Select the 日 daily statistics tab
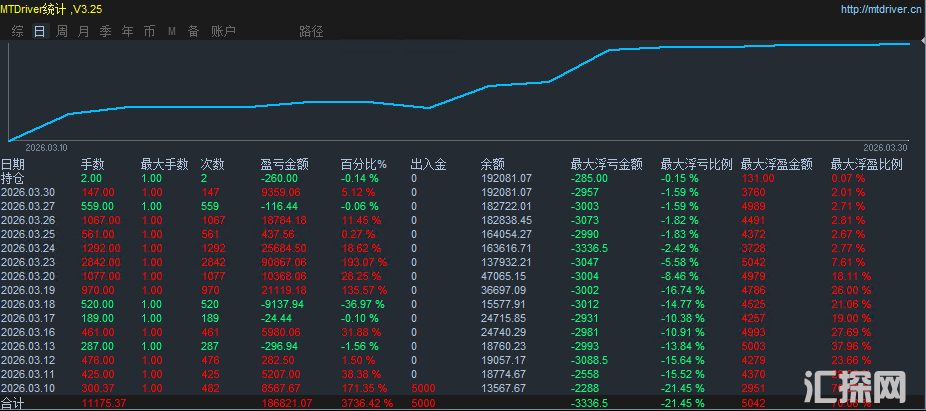Screen dimensions: 926x411 pyautogui.click(x=40, y=31)
